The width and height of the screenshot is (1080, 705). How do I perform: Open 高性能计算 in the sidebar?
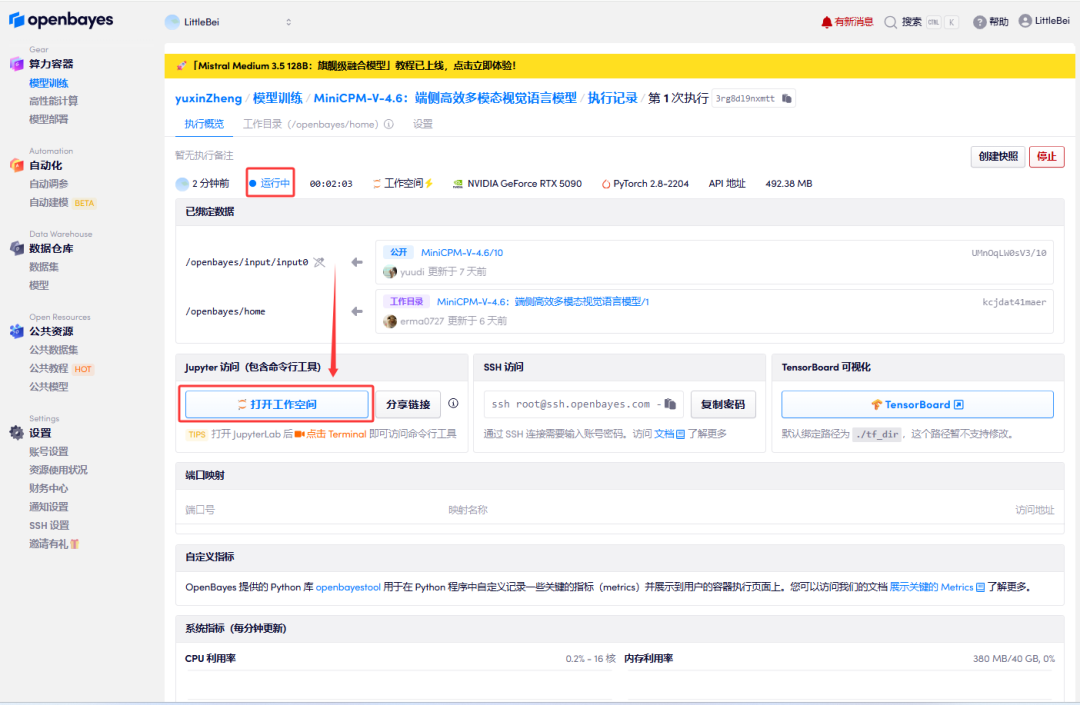[54, 101]
